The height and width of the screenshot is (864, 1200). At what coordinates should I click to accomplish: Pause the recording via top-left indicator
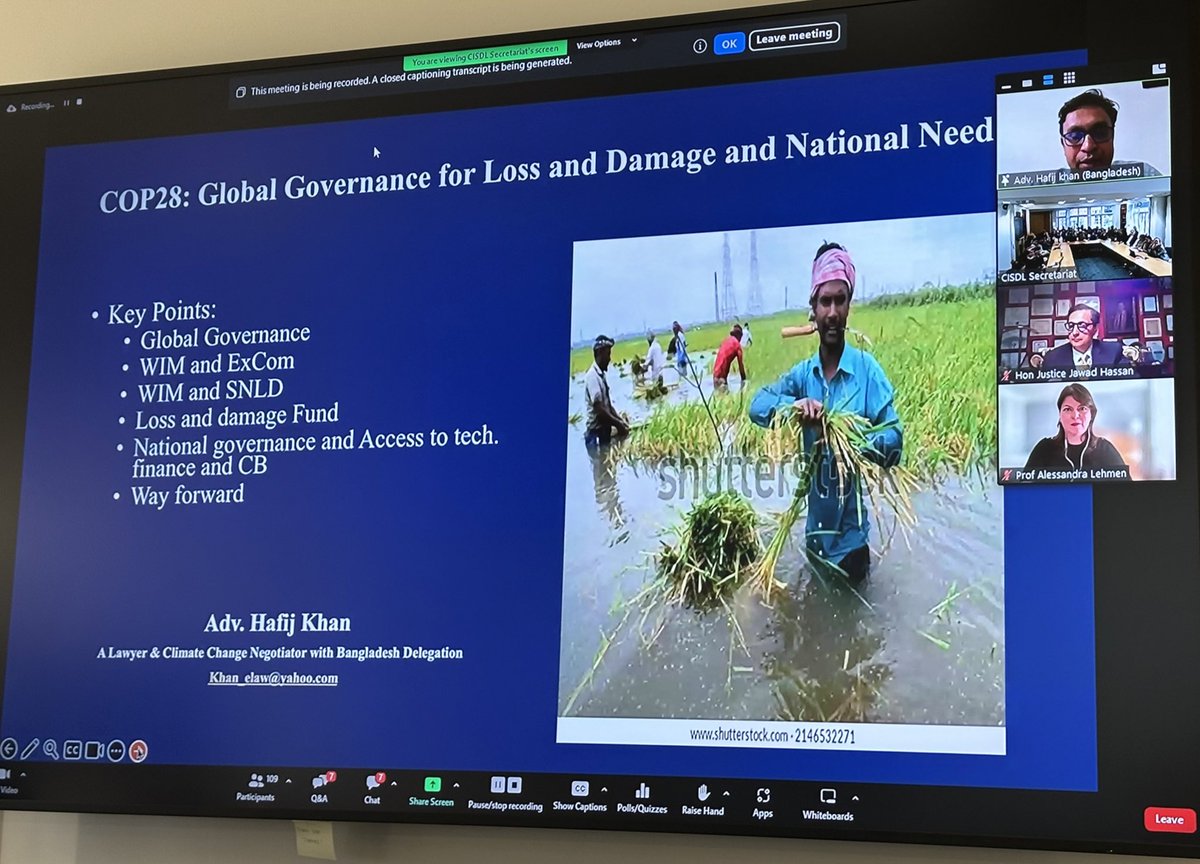(x=67, y=103)
